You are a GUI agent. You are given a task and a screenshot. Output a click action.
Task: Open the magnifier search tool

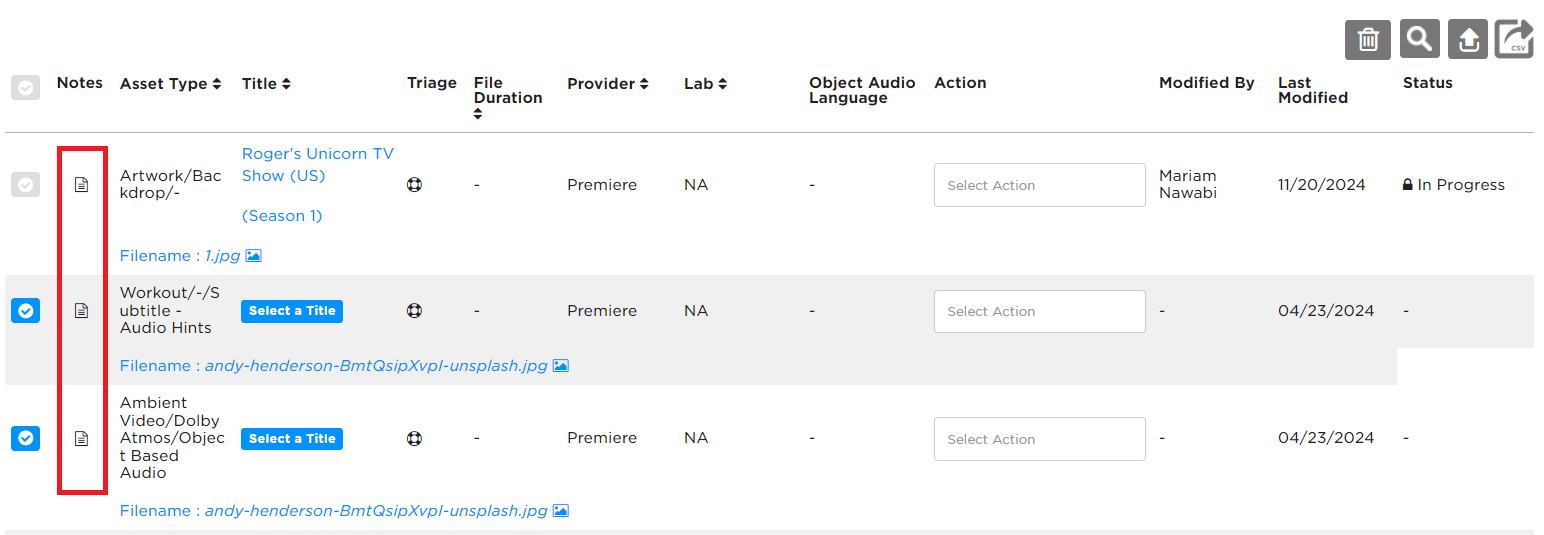click(x=1418, y=40)
